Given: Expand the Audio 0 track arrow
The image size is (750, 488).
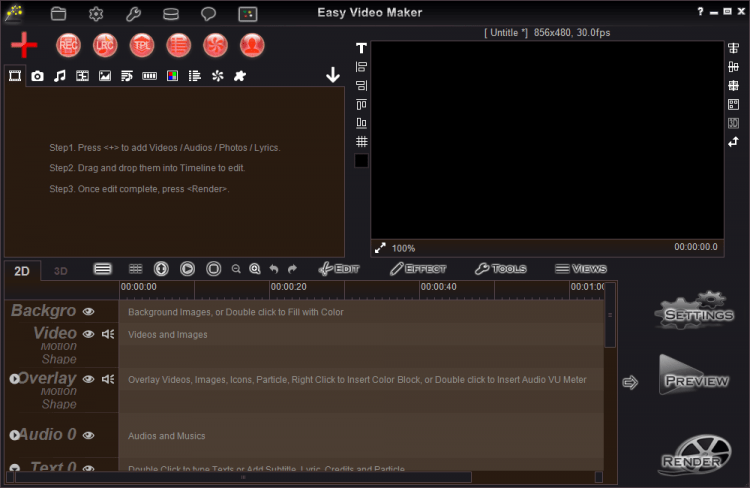Looking at the screenshot, I should pyautogui.click(x=14, y=435).
